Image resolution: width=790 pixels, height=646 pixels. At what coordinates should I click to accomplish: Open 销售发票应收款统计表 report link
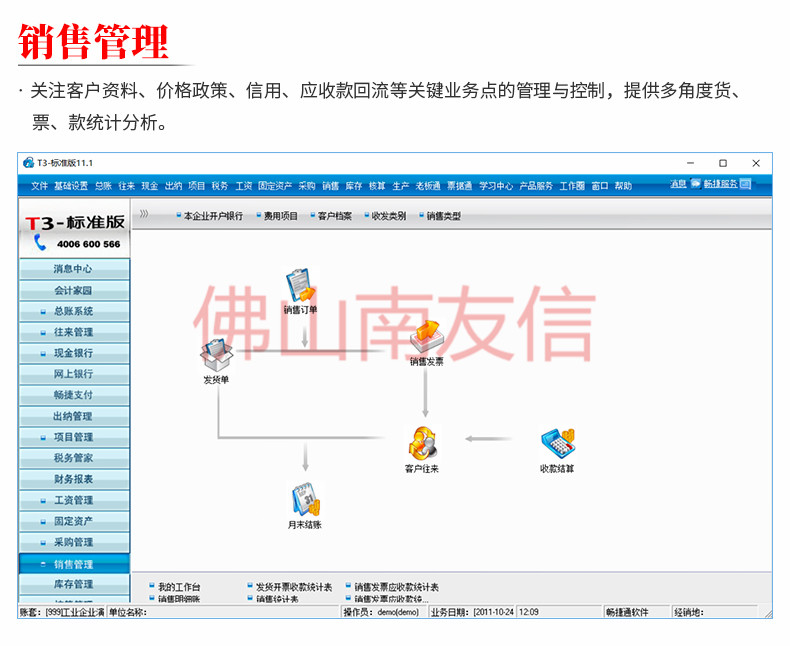click(x=396, y=587)
